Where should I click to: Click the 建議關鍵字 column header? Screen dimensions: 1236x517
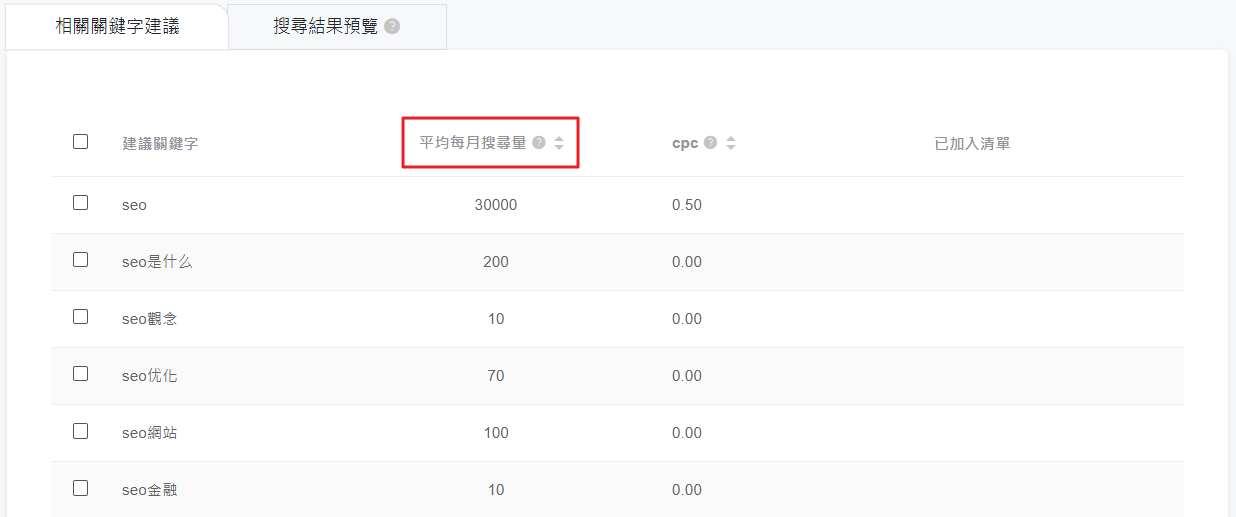160,143
